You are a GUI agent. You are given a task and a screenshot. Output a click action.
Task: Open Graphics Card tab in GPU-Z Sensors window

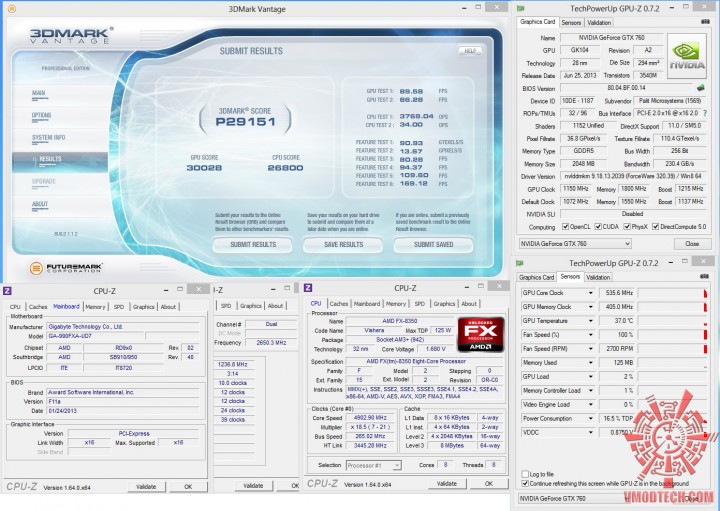click(x=536, y=277)
